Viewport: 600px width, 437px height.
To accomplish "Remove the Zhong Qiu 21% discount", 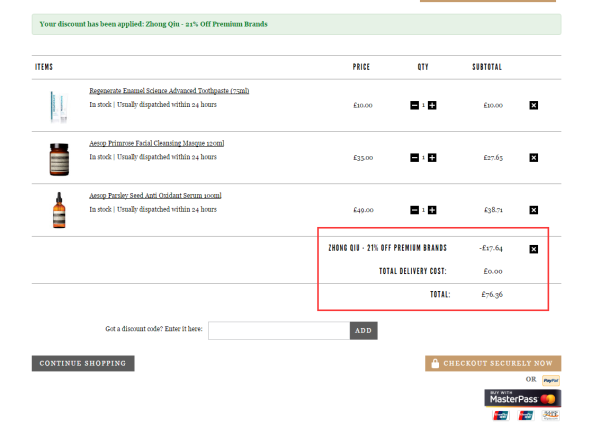I will click(x=533, y=249).
